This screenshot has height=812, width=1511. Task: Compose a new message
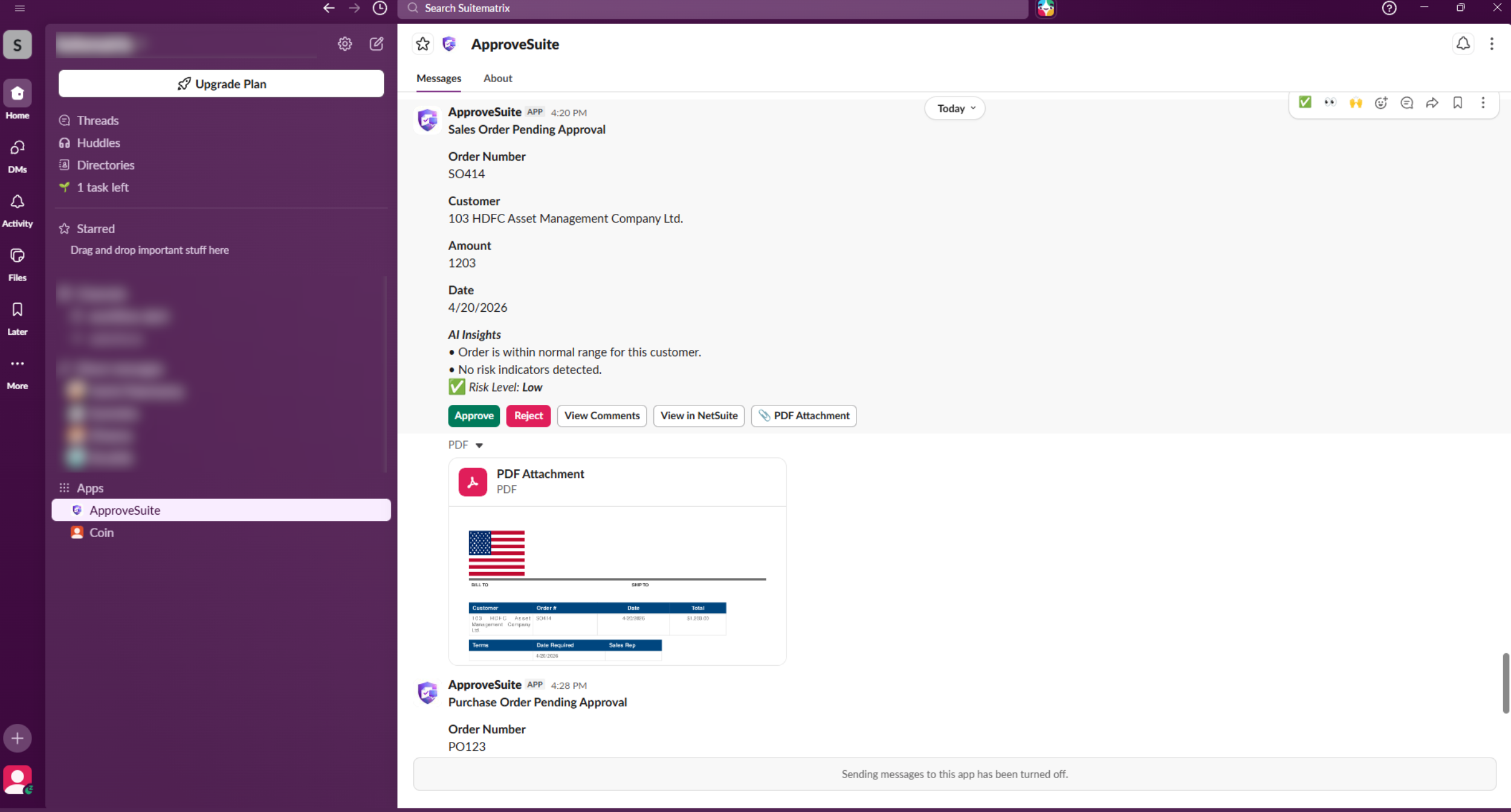pyautogui.click(x=377, y=43)
